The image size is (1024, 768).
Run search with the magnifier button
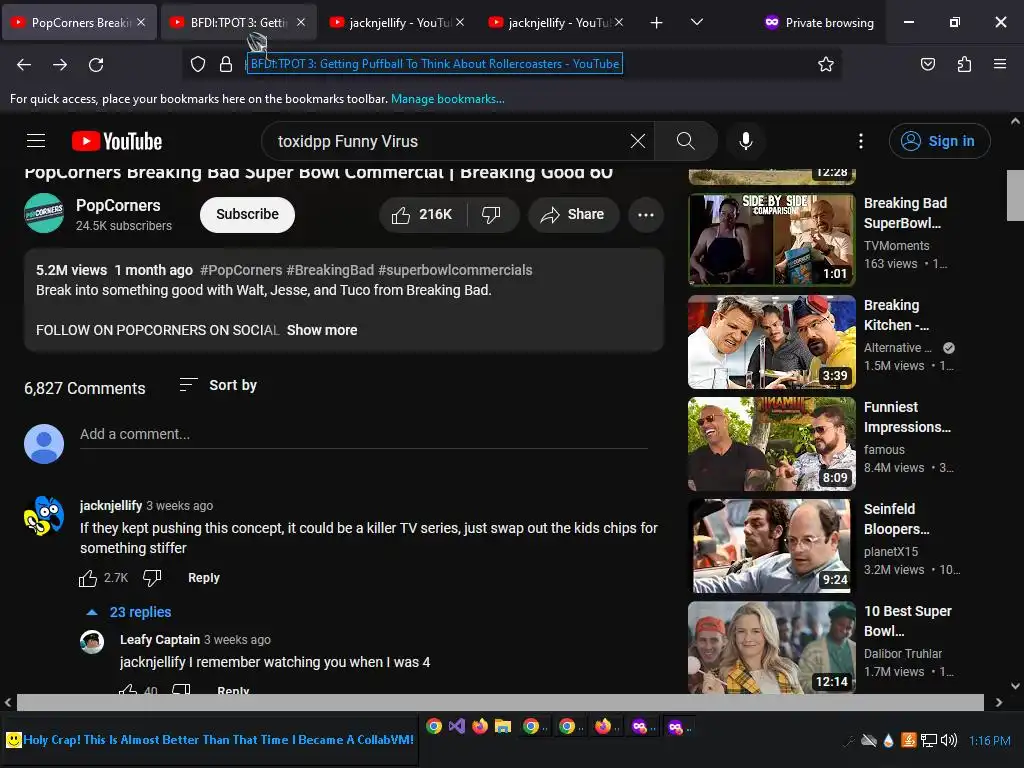point(686,141)
